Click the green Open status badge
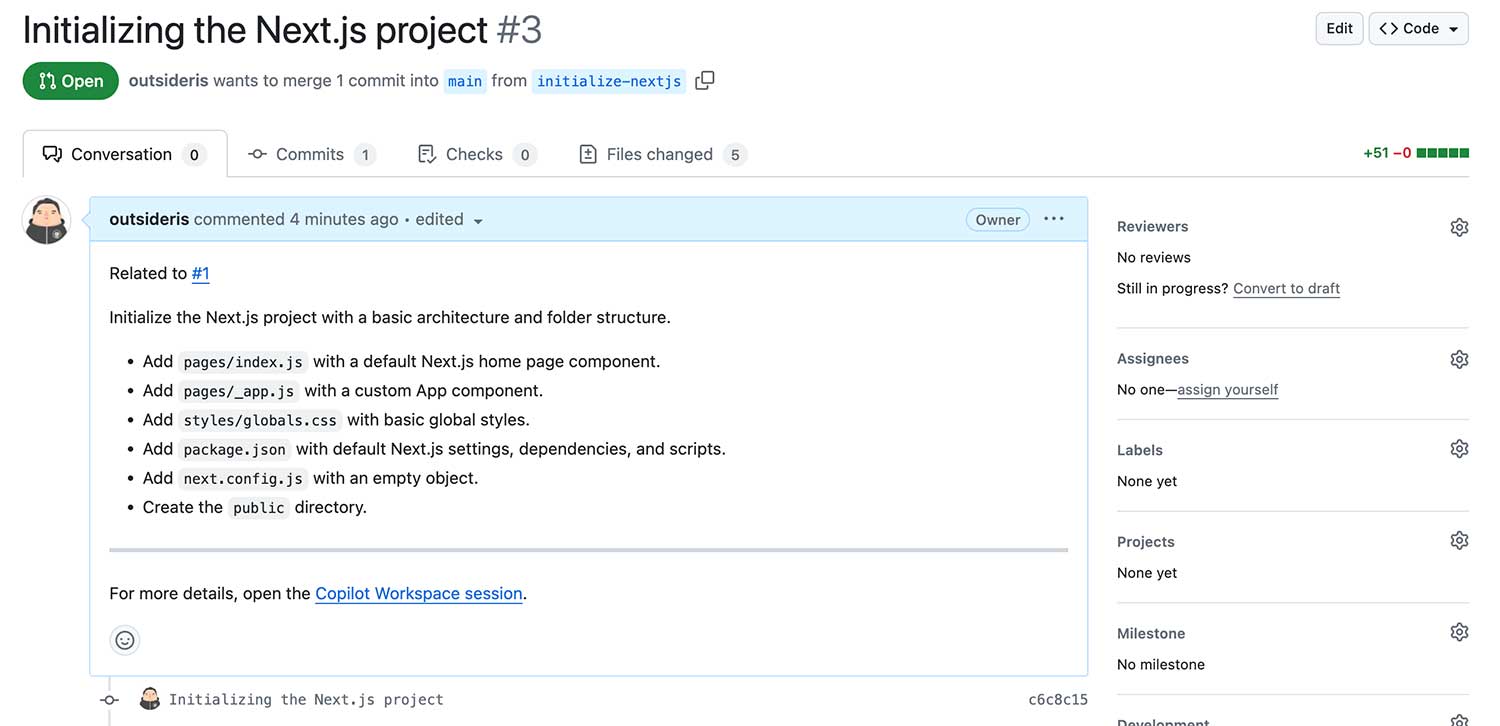This screenshot has height=726, width=1500. tap(71, 81)
